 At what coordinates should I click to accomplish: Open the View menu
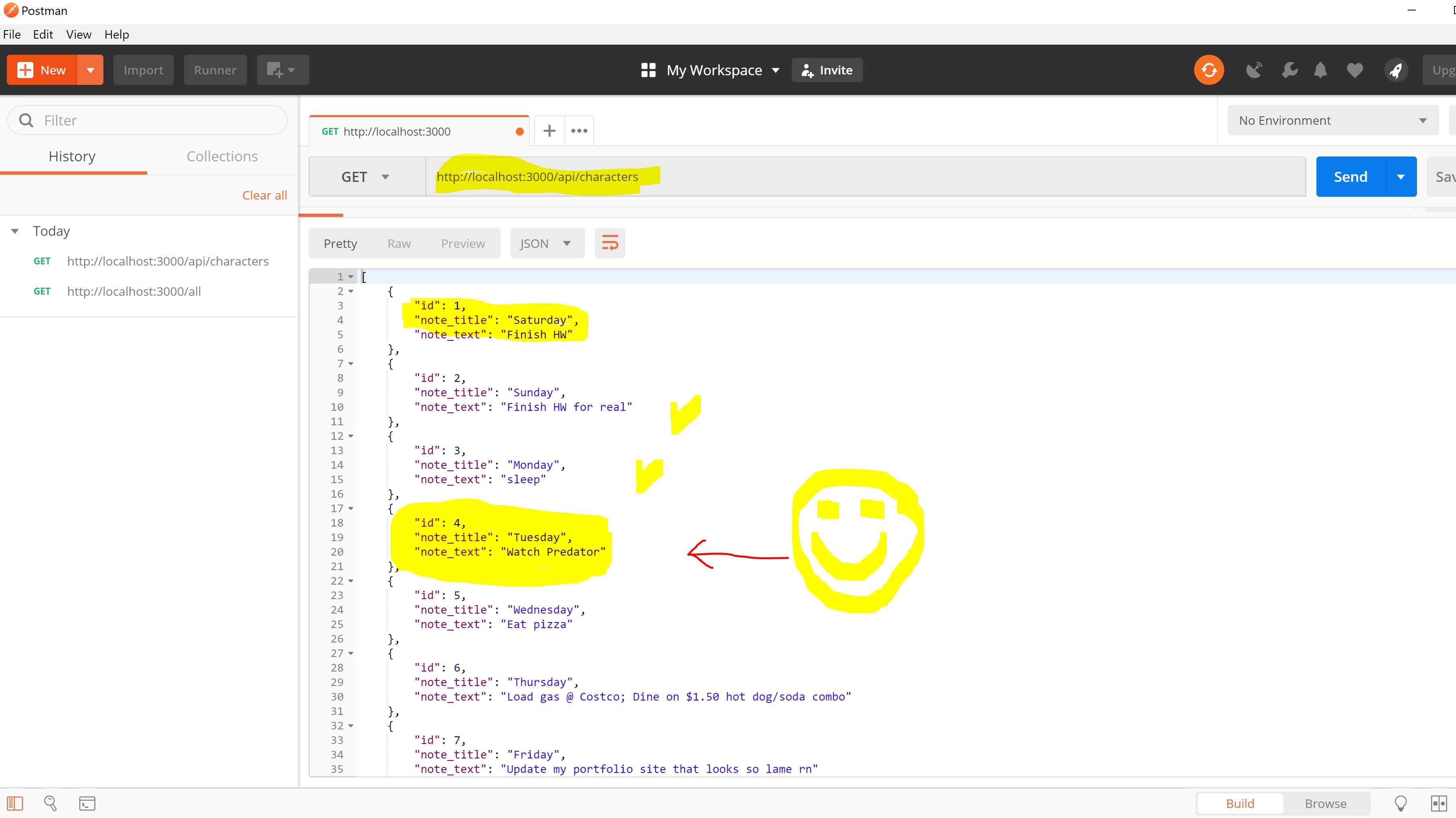pos(78,35)
